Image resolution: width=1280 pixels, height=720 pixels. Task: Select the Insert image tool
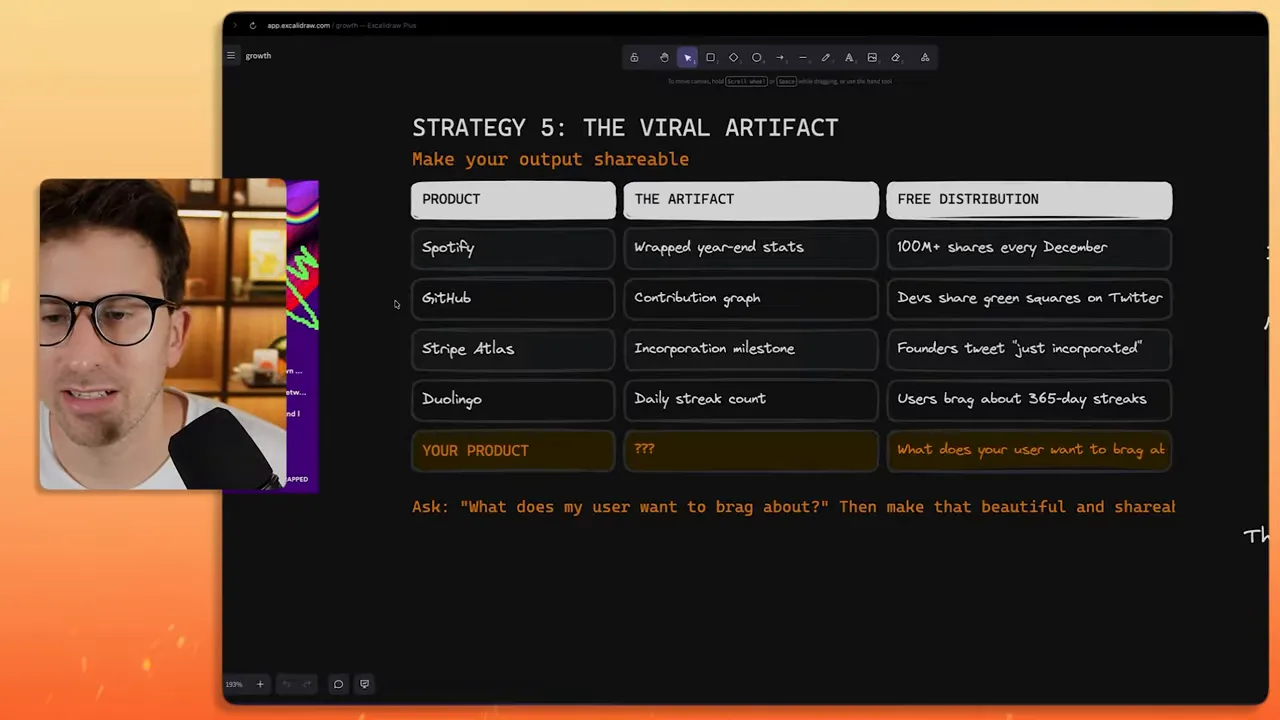click(872, 58)
